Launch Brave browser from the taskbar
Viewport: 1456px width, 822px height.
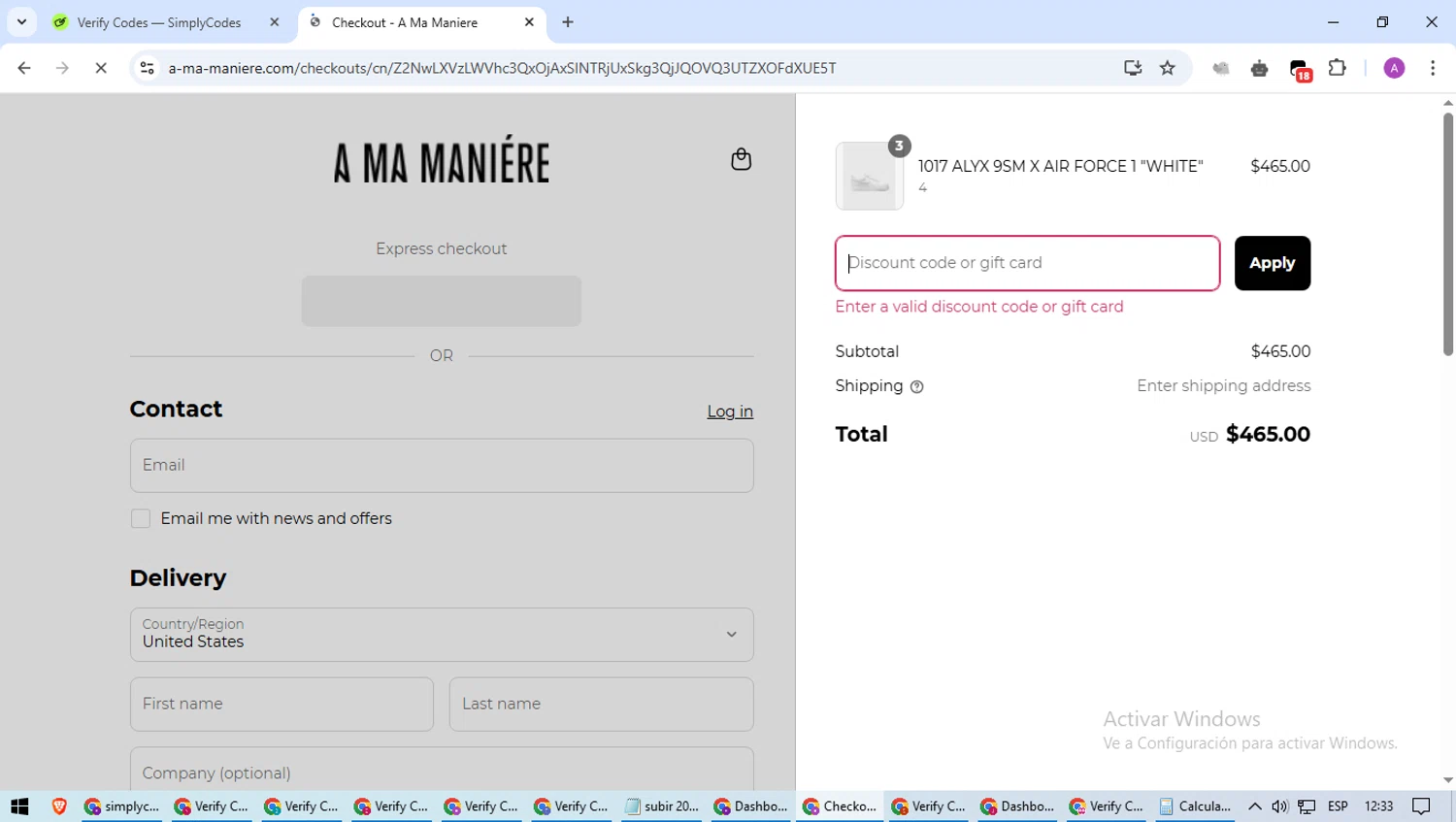(x=59, y=806)
